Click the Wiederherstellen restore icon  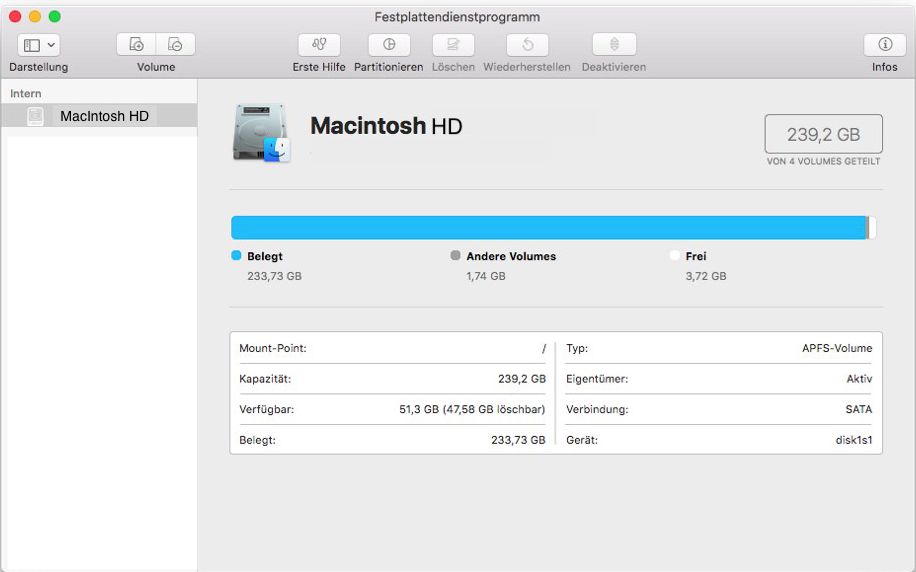[527, 45]
